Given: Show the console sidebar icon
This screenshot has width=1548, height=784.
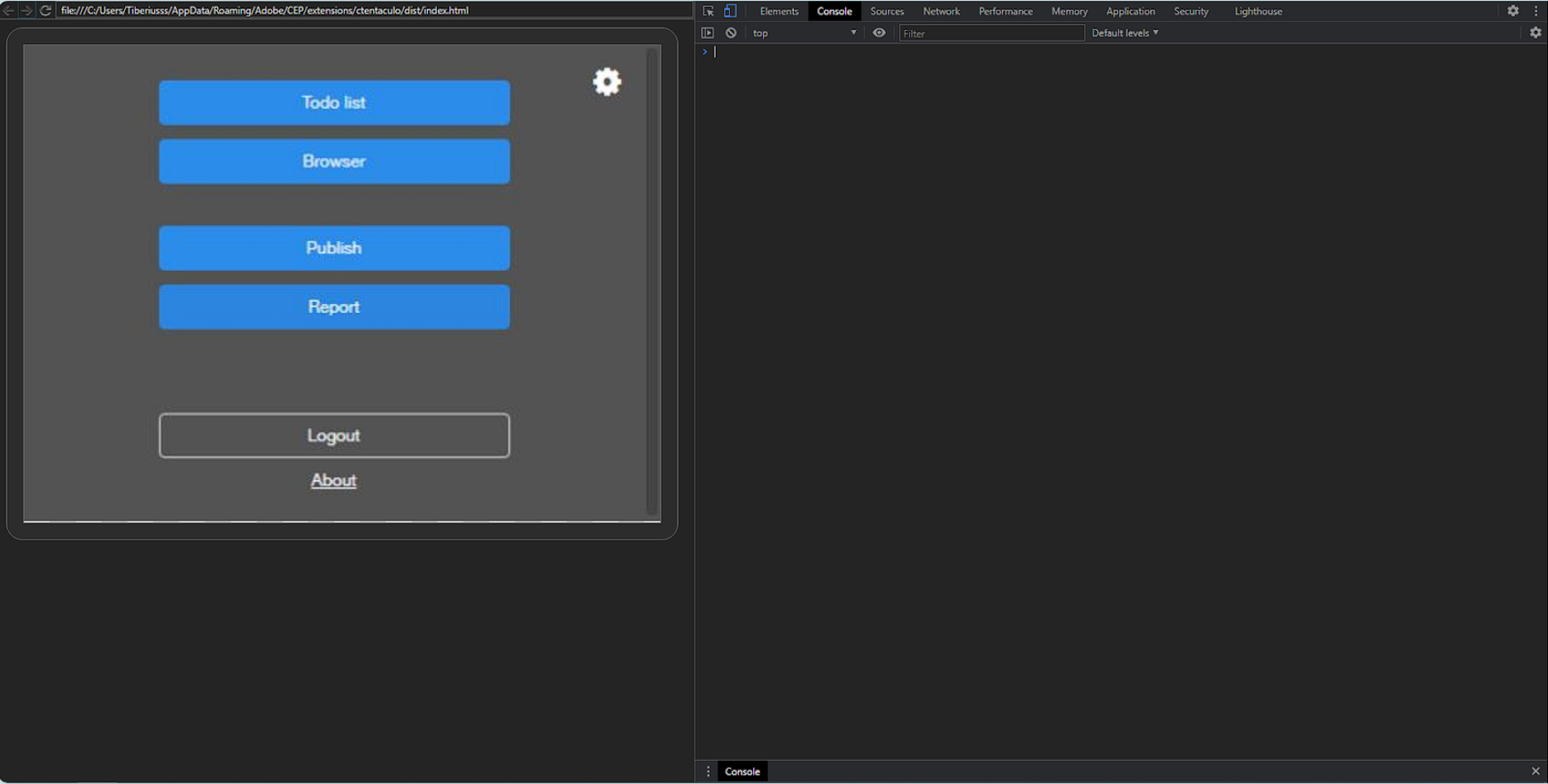Looking at the screenshot, I should click(x=707, y=33).
